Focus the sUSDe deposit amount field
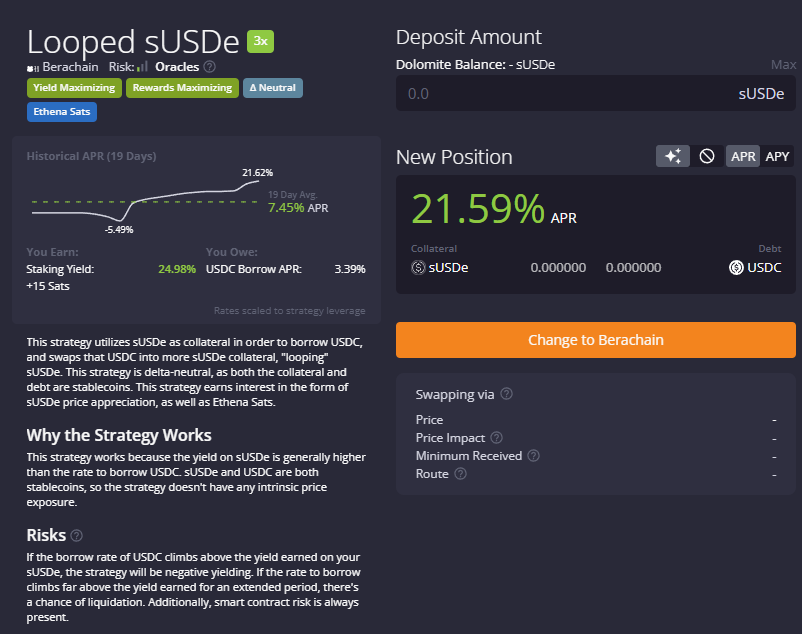 pyautogui.click(x=595, y=94)
